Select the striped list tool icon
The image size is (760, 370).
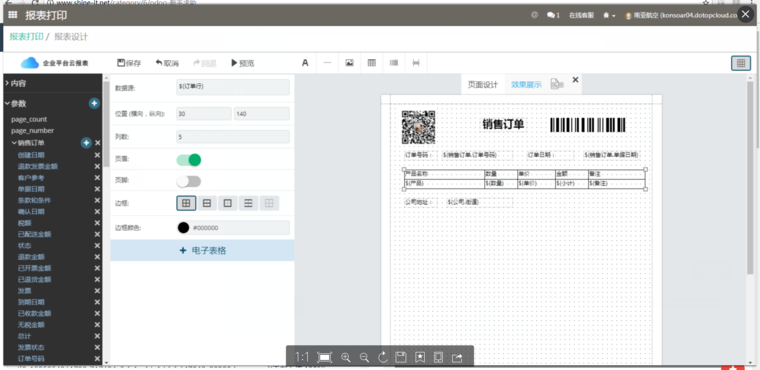pyautogui.click(x=394, y=63)
